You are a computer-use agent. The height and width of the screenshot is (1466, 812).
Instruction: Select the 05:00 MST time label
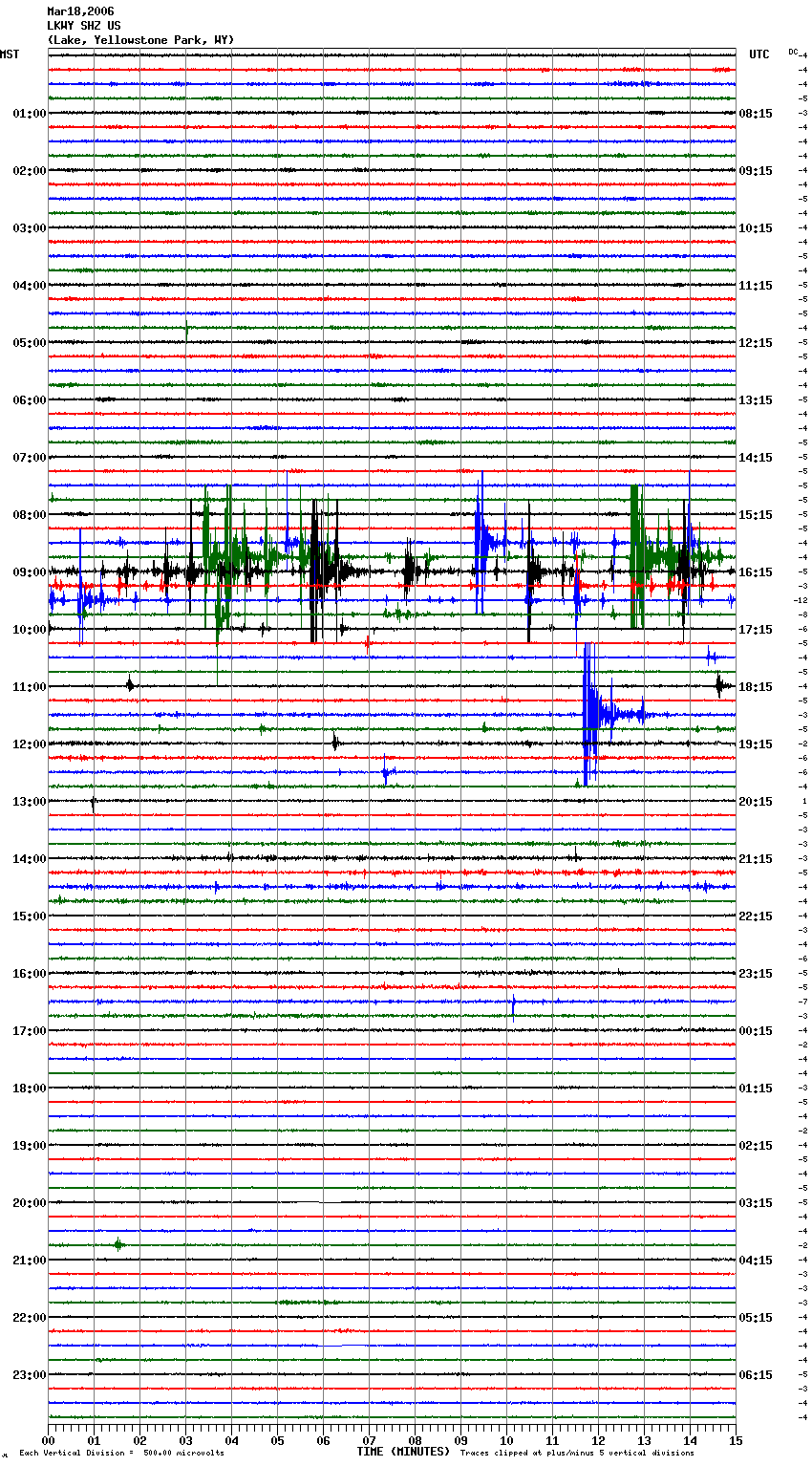(30, 343)
